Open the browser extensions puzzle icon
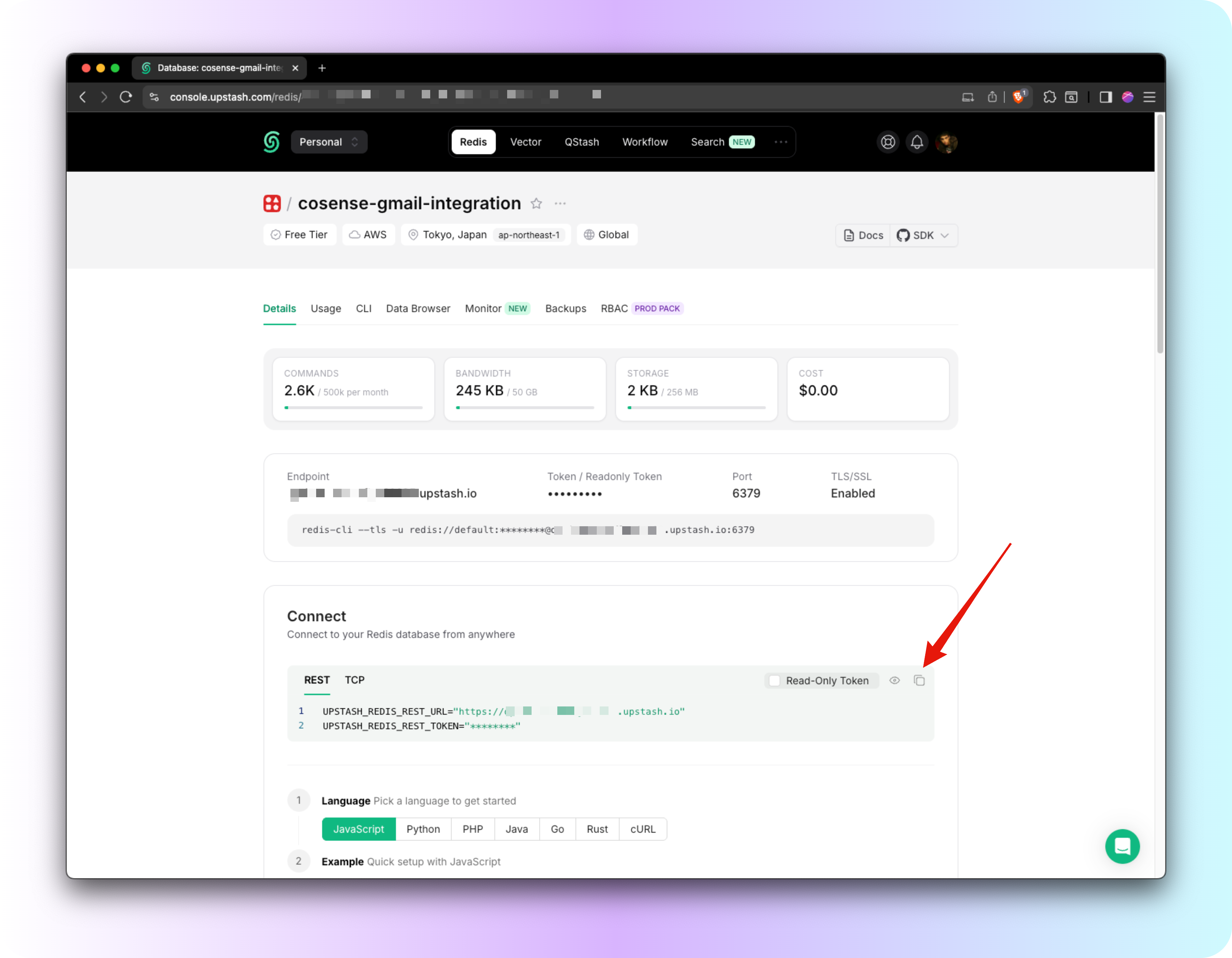 (x=1049, y=97)
